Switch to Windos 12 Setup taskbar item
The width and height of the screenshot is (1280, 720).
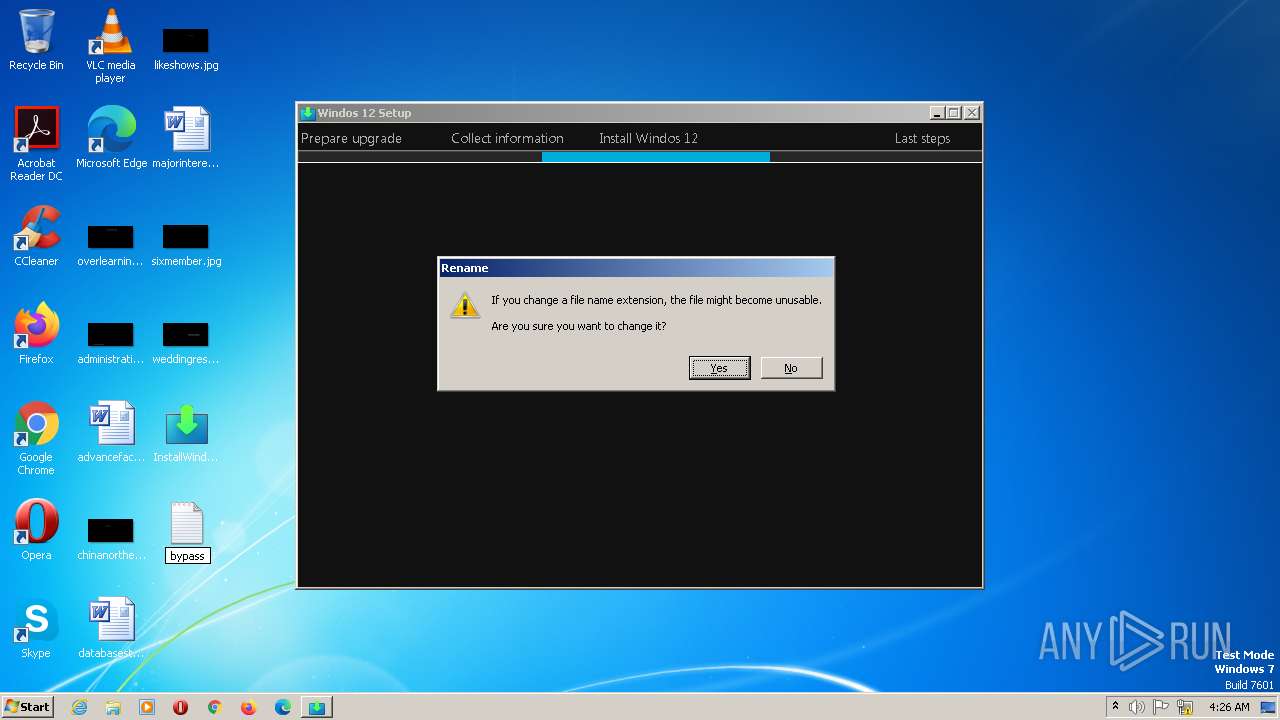pos(316,707)
